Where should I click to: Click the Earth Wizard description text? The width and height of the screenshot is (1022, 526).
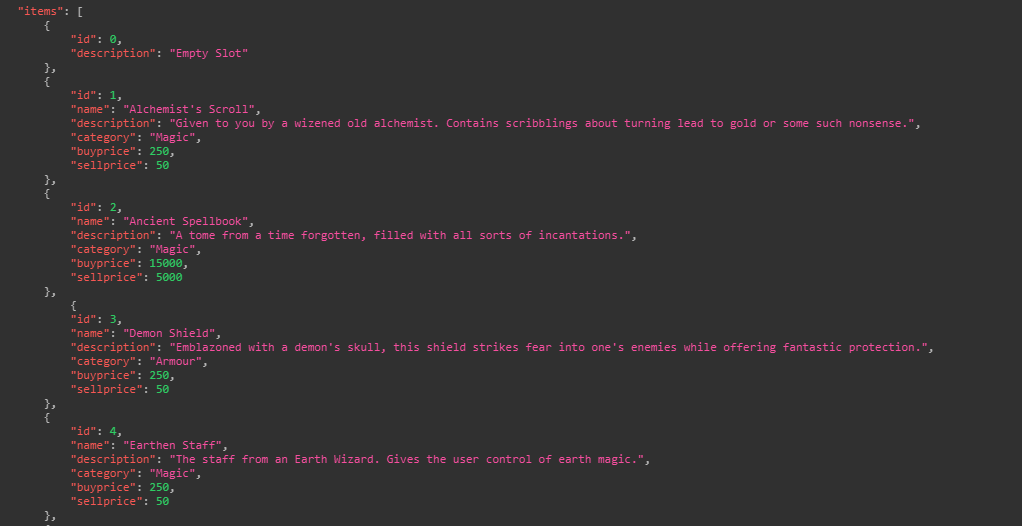coord(407,459)
